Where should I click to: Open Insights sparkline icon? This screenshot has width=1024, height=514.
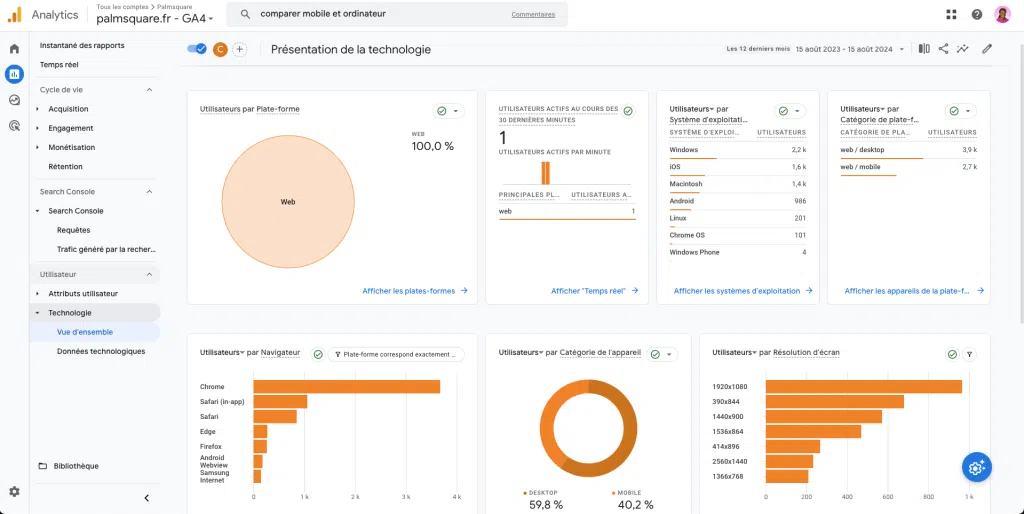tap(963, 48)
